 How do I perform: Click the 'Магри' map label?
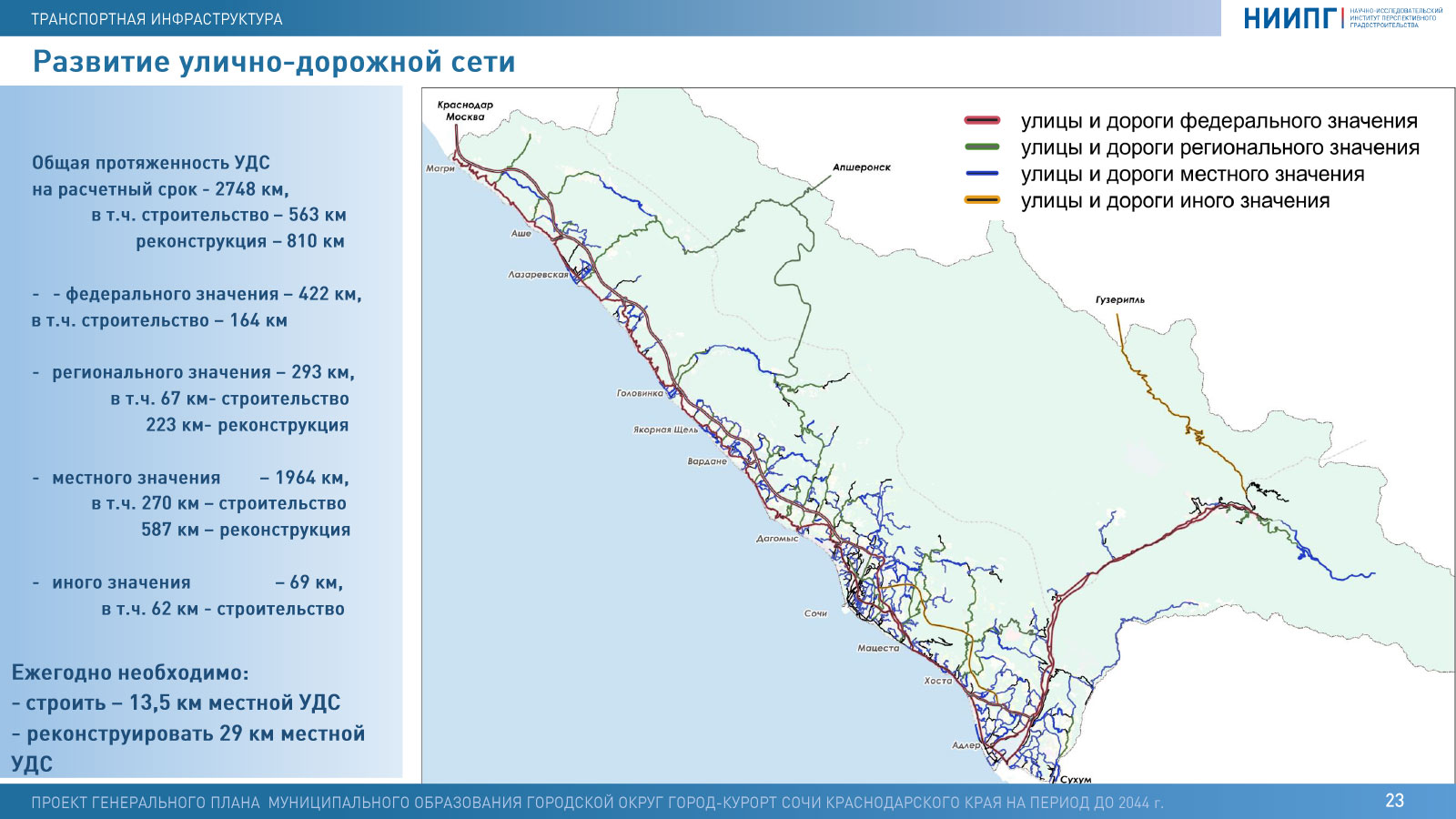click(x=440, y=168)
